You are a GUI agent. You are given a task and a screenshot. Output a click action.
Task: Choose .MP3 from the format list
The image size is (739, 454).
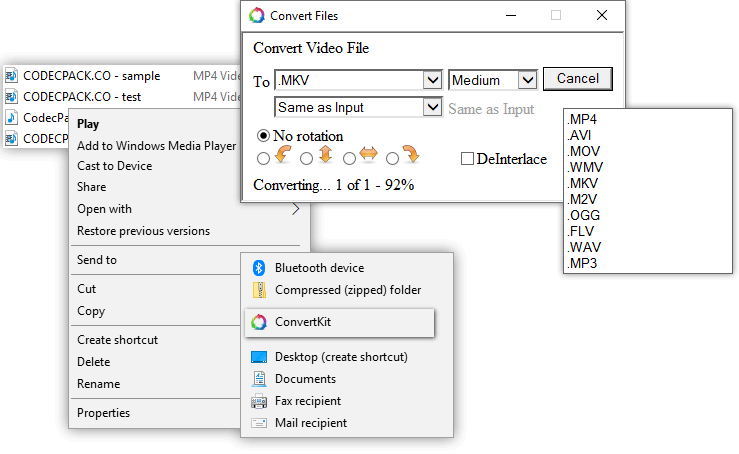click(x=582, y=264)
